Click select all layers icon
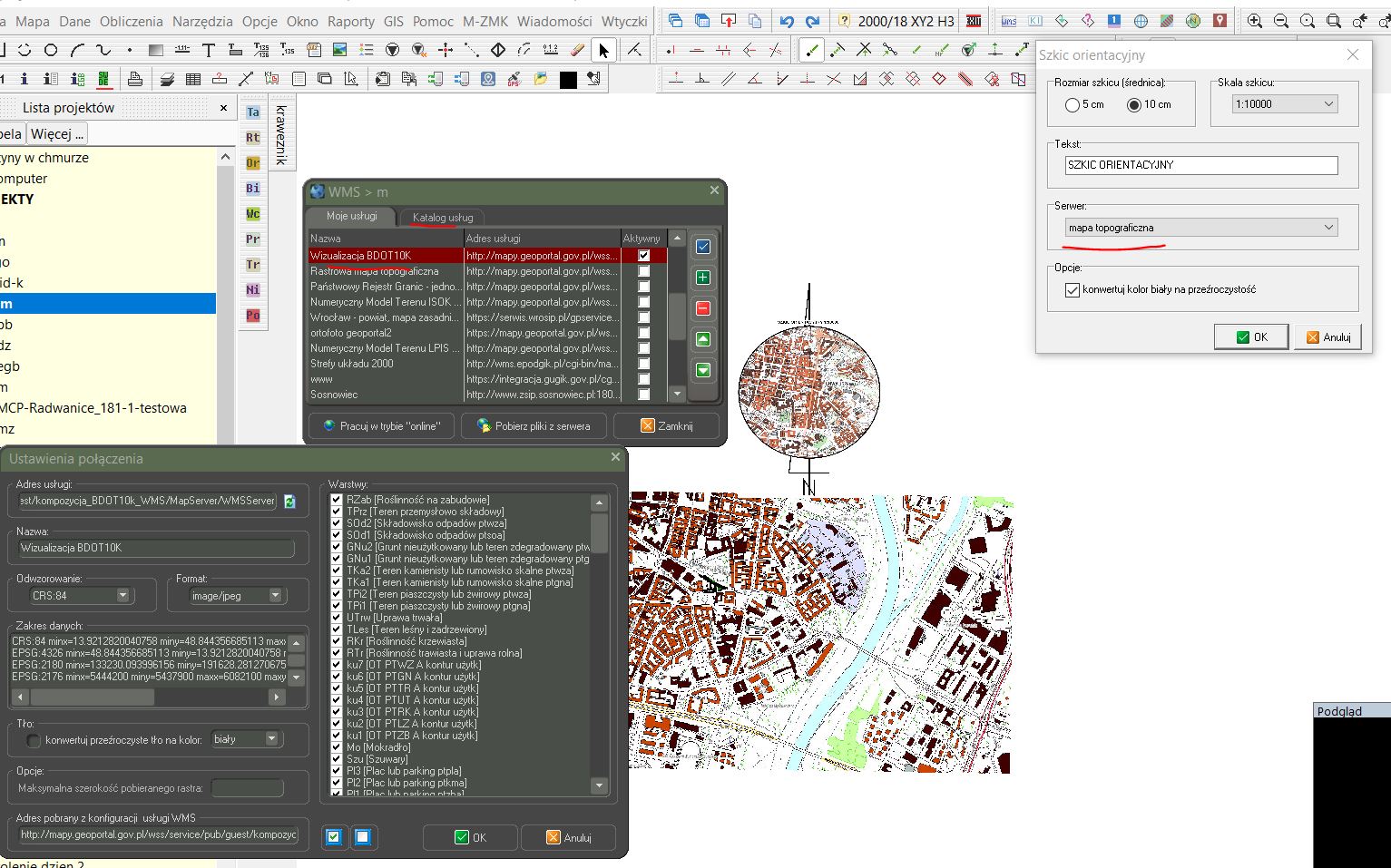 (334, 837)
